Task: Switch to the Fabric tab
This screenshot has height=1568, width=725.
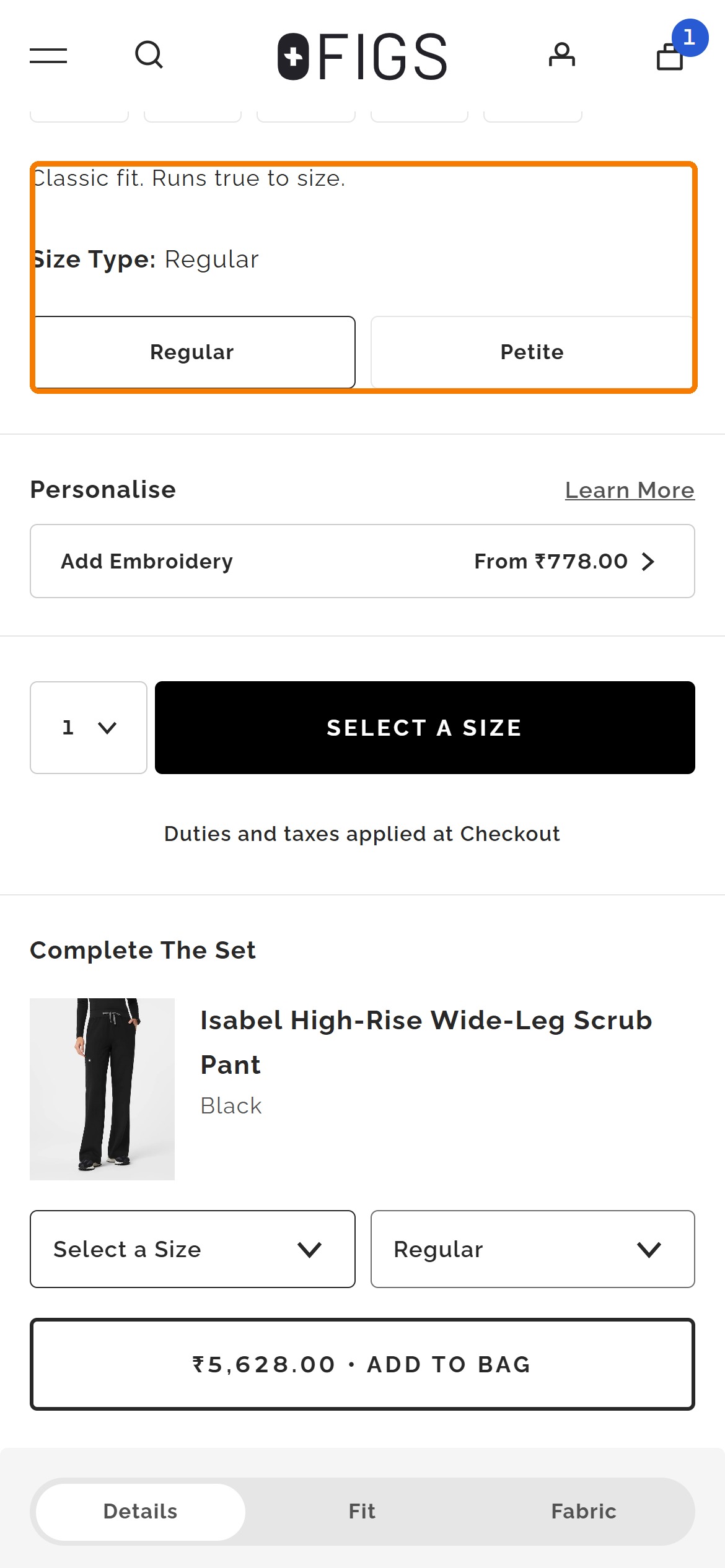Action: [x=584, y=1512]
